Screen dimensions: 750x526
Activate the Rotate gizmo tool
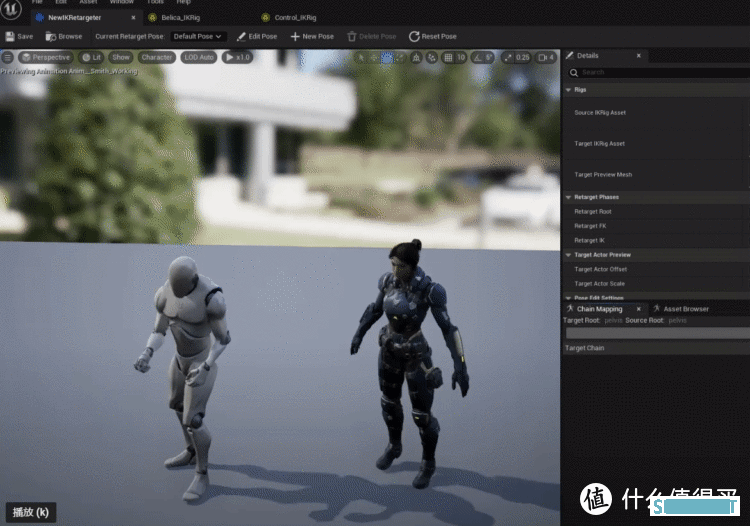[387, 57]
